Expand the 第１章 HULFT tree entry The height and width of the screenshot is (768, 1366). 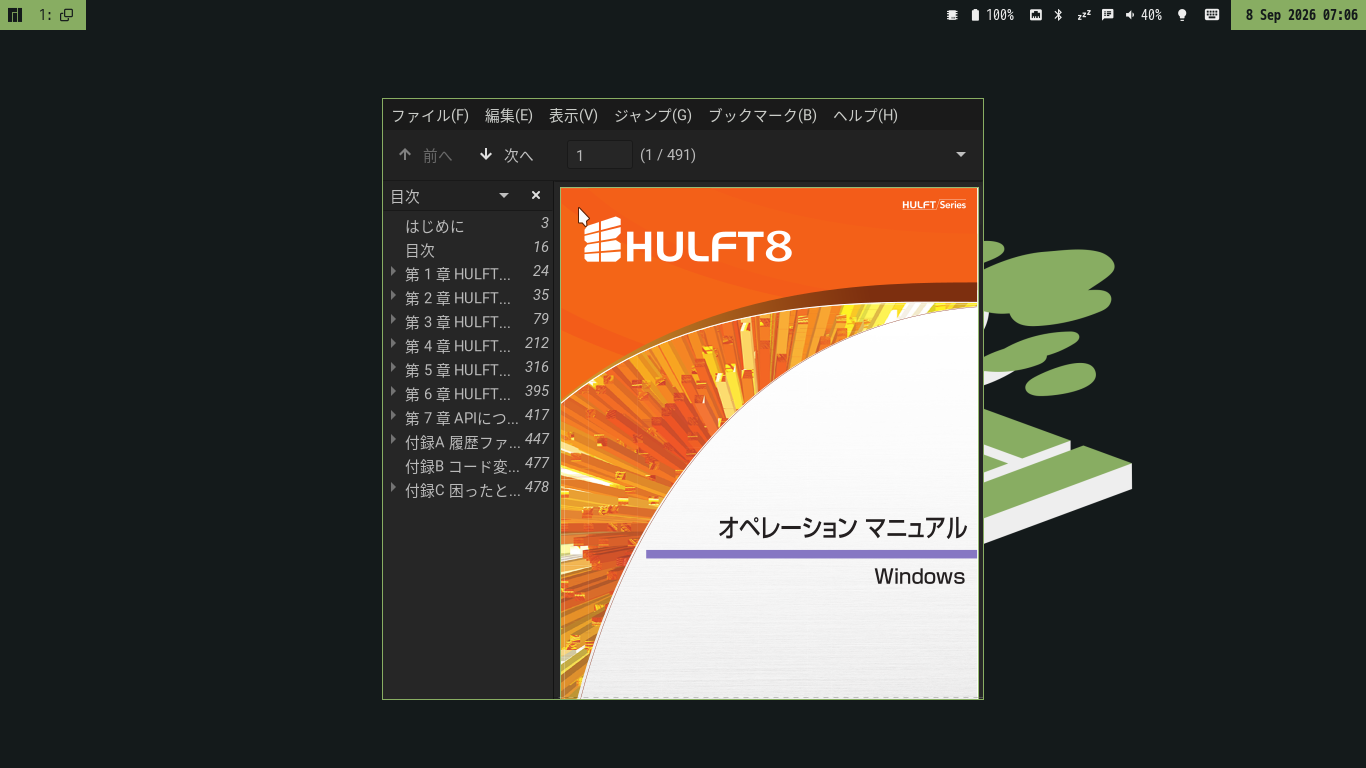(x=394, y=271)
